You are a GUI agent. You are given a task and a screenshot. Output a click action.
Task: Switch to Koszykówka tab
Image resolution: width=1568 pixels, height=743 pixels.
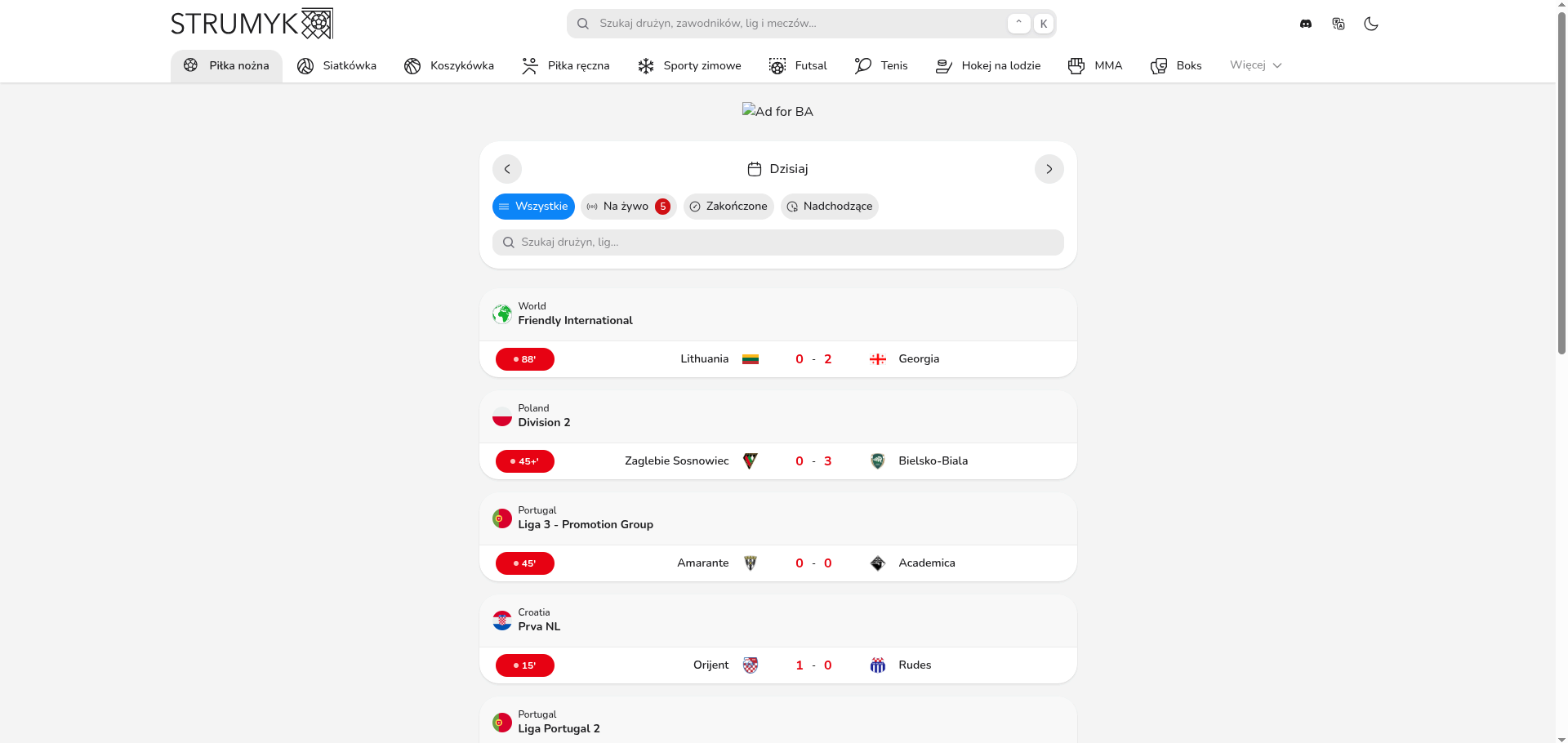point(449,66)
